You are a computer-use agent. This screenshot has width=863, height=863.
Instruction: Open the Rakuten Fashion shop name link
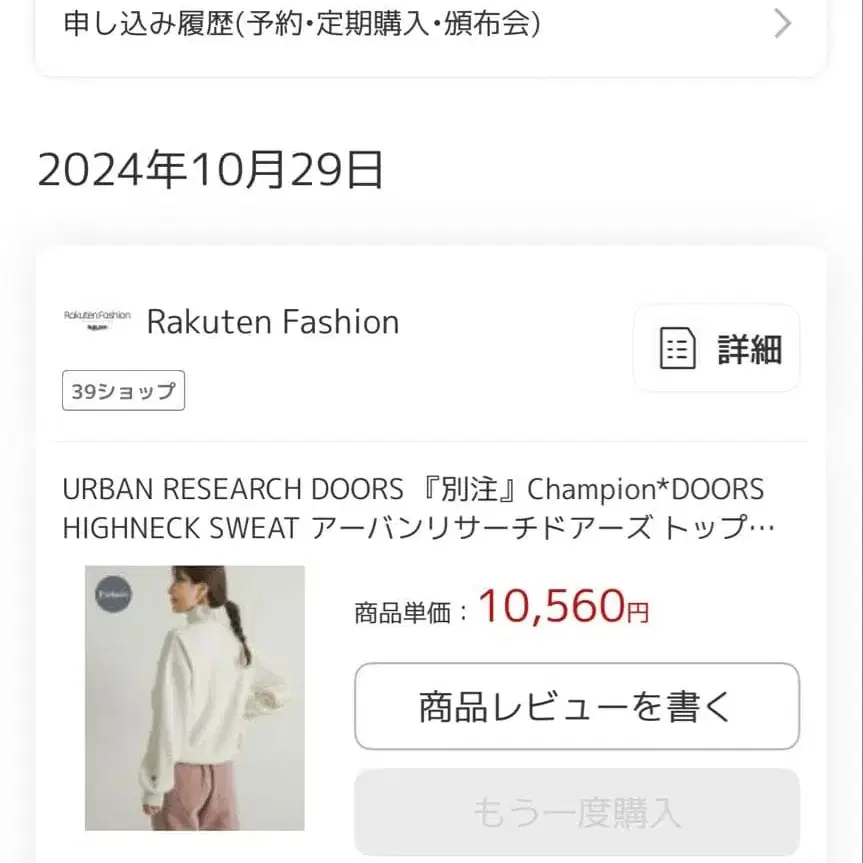[273, 322]
